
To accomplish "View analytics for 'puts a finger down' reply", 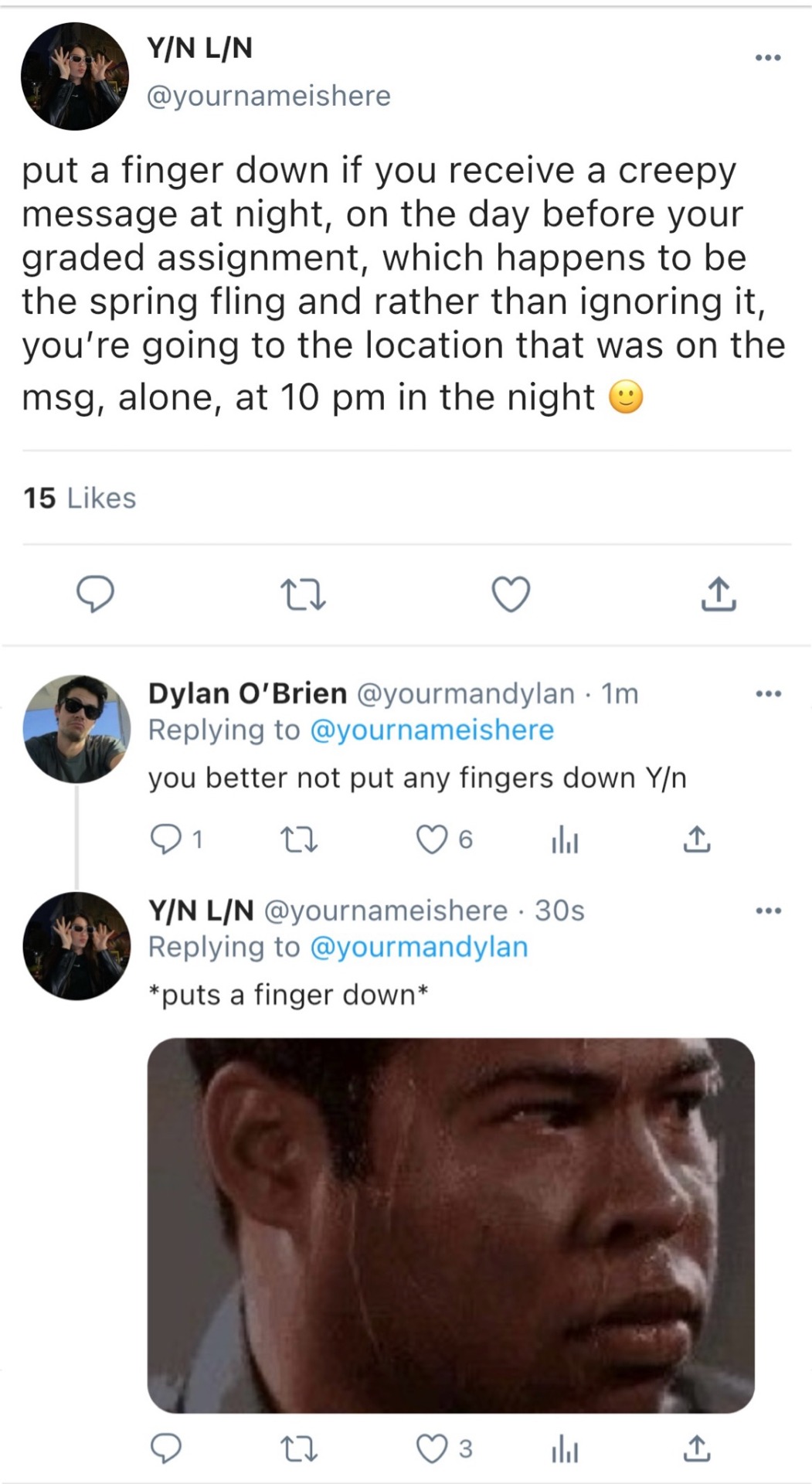I will pos(565,1449).
